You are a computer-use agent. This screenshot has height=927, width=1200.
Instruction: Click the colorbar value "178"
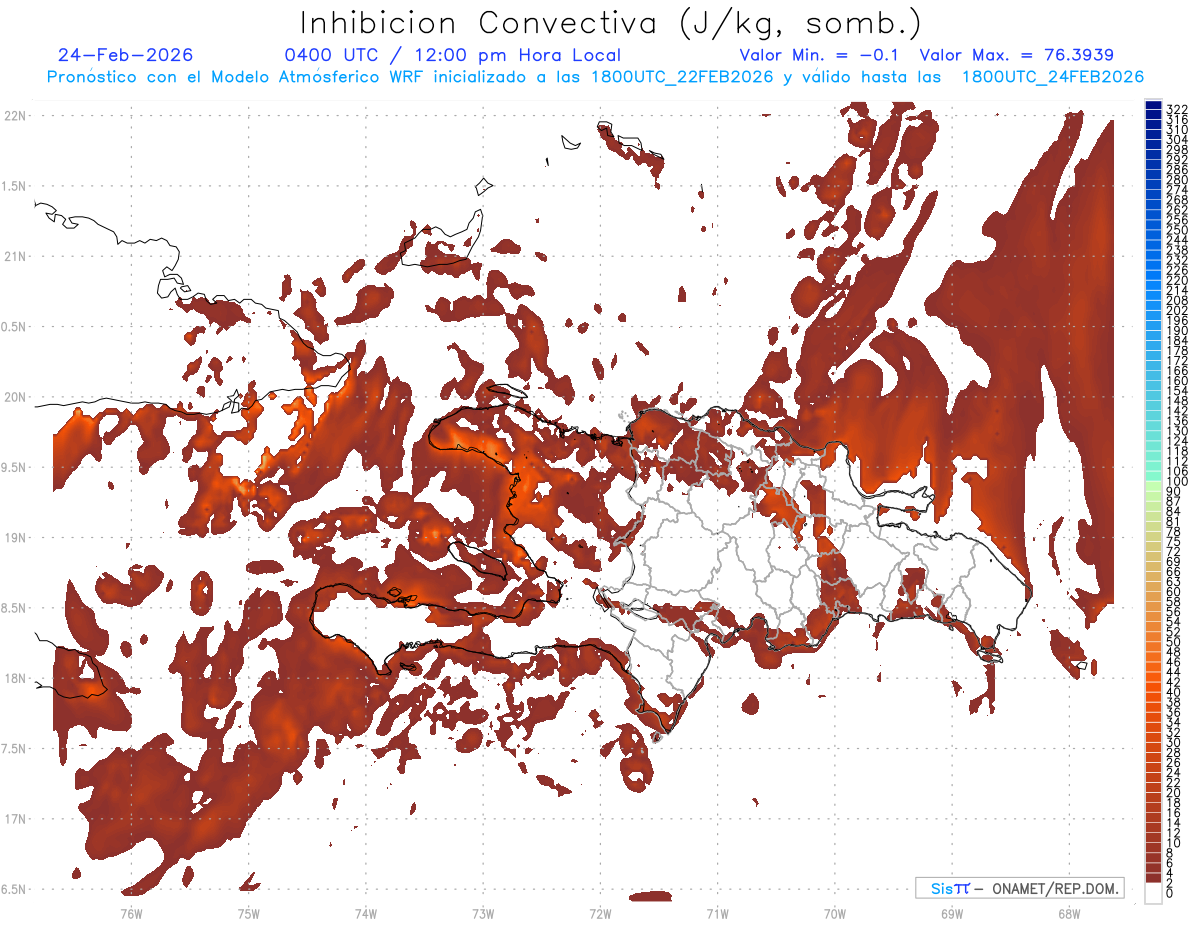[1176, 350]
